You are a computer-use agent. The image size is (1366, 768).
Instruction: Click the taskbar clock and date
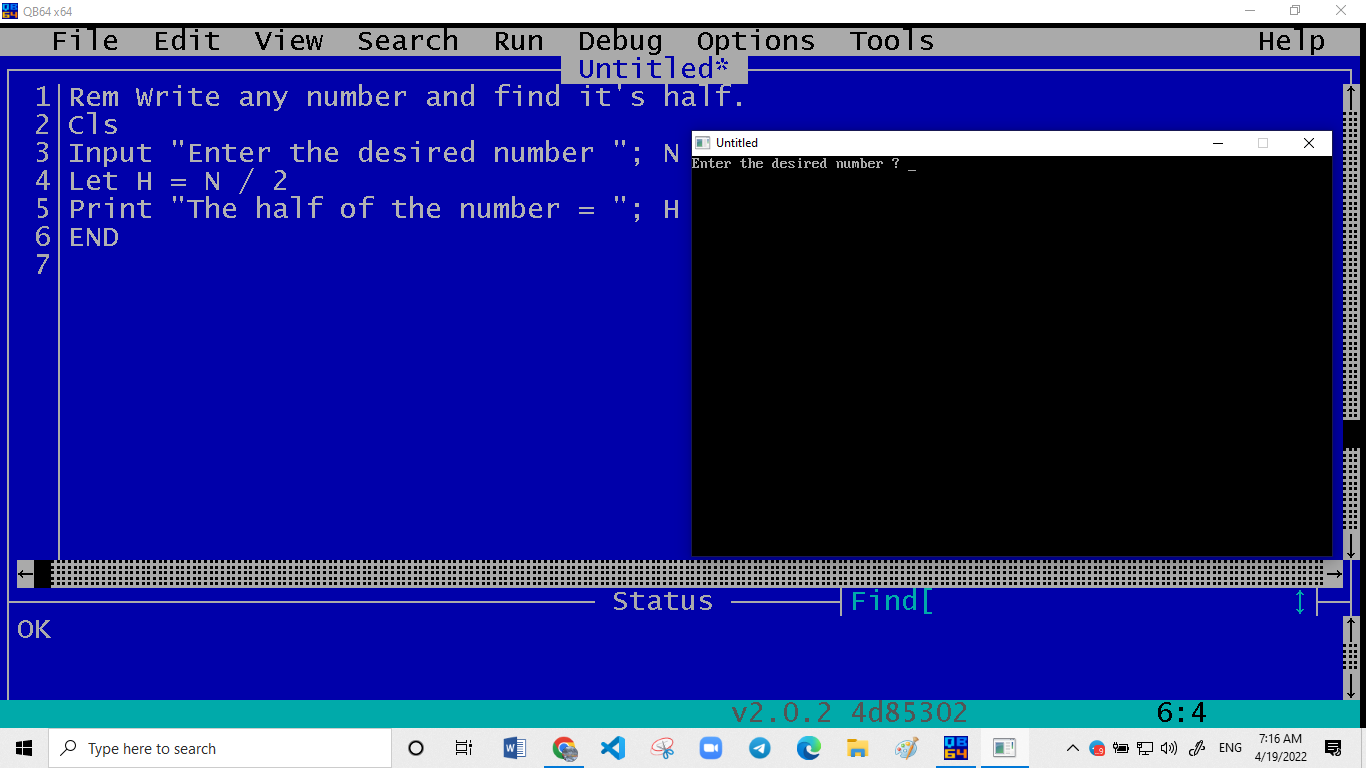[1280, 748]
